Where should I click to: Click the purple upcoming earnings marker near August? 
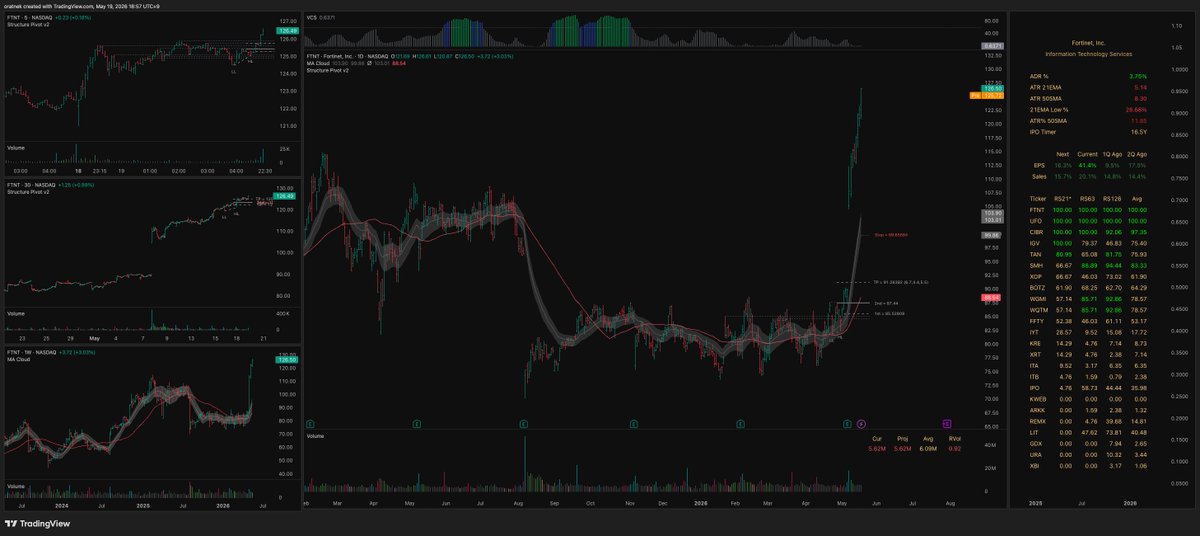946,424
